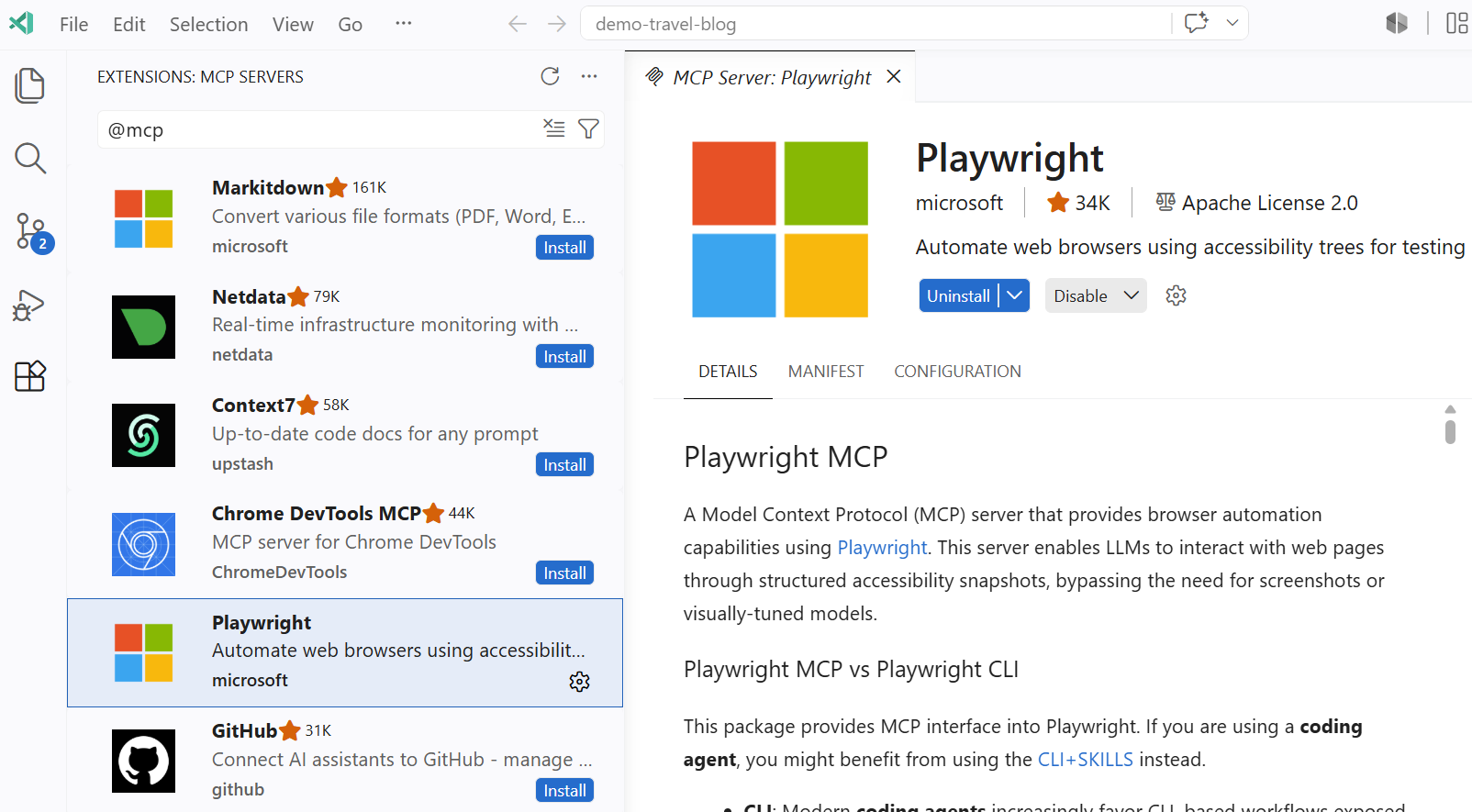Open the Edit menu

(129, 24)
